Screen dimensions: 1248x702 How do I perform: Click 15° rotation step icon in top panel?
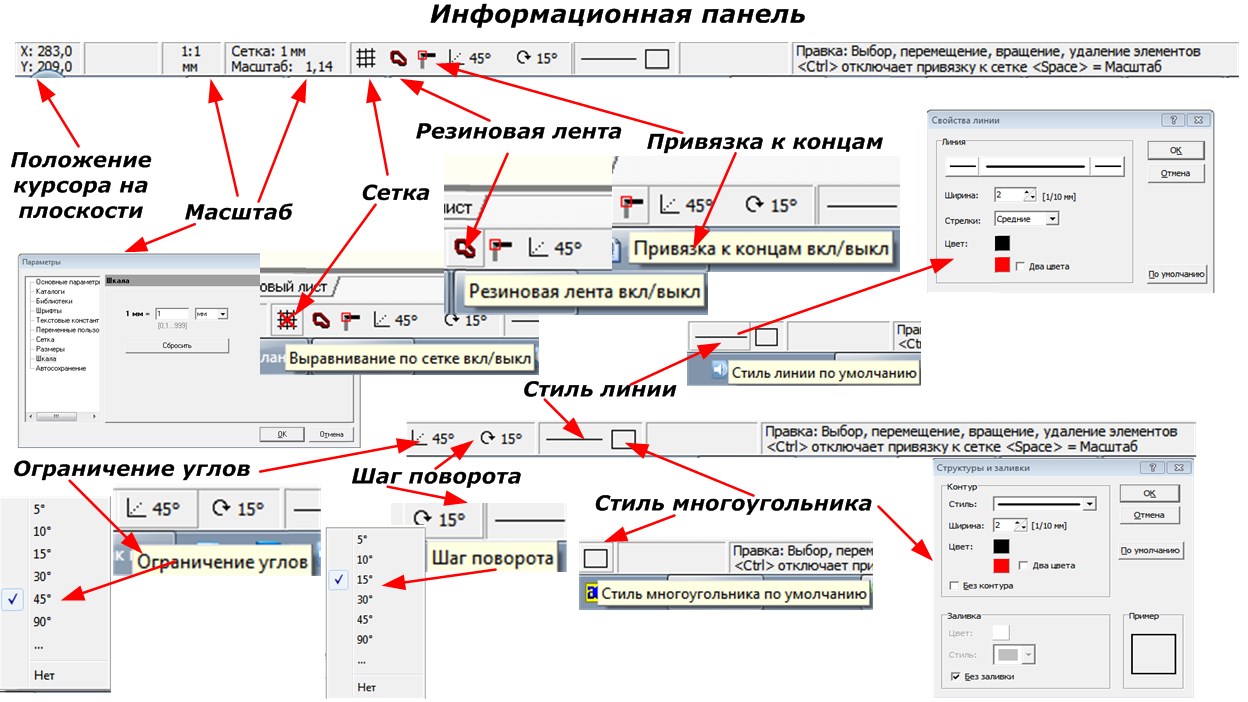click(536, 58)
